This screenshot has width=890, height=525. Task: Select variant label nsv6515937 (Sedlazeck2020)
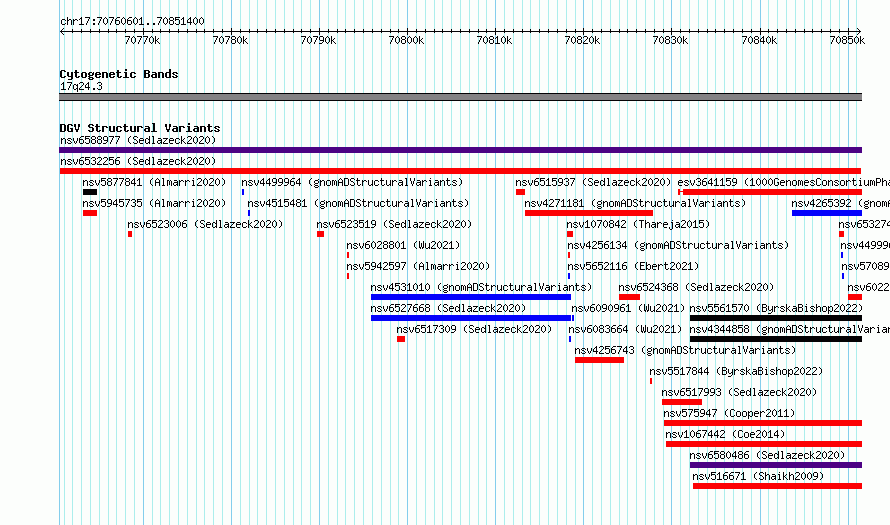coord(593,182)
